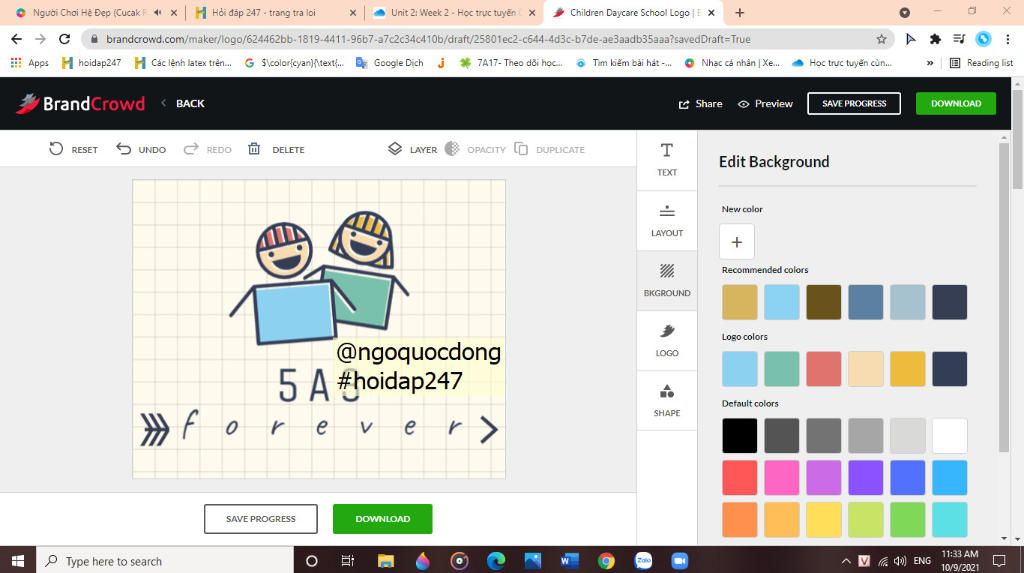Image resolution: width=1024 pixels, height=573 pixels.
Task: Switch to the Unit 2: Week 2 tab
Action: pyautogui.click(x=453, y=12)
